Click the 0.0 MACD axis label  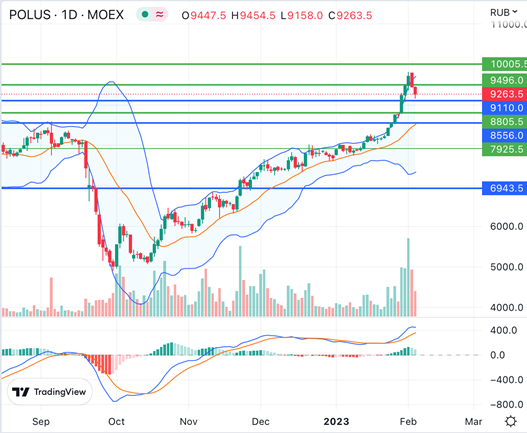coord(497,355)
